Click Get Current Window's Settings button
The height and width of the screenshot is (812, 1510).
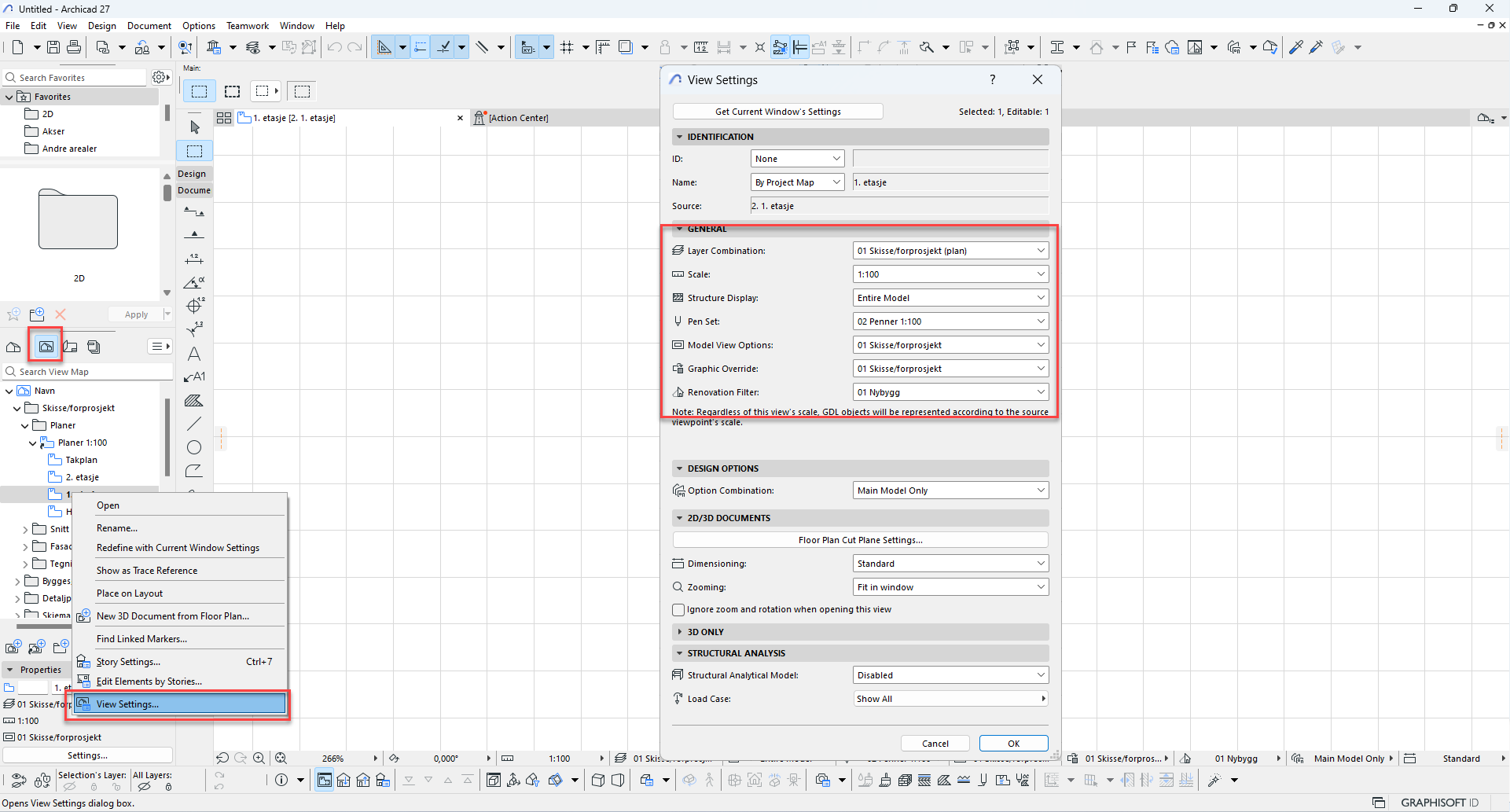coord(777,112)
